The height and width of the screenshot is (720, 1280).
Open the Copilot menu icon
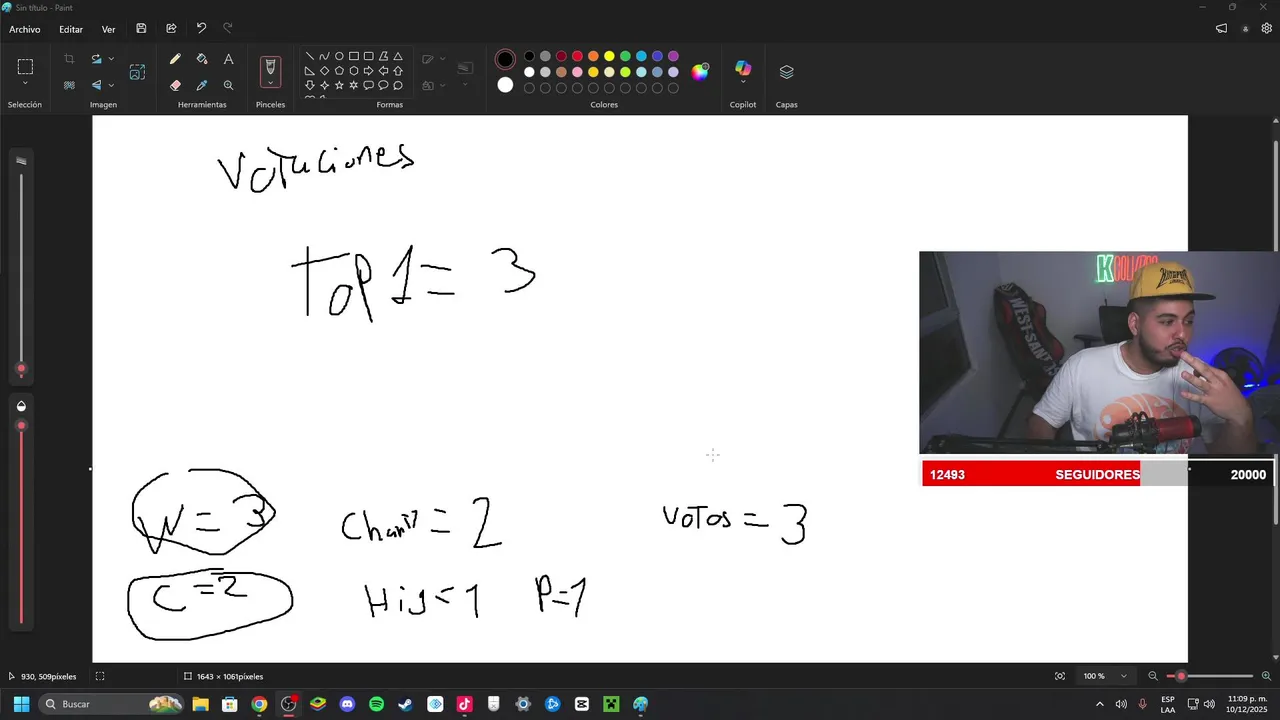[x=743, y=68]
